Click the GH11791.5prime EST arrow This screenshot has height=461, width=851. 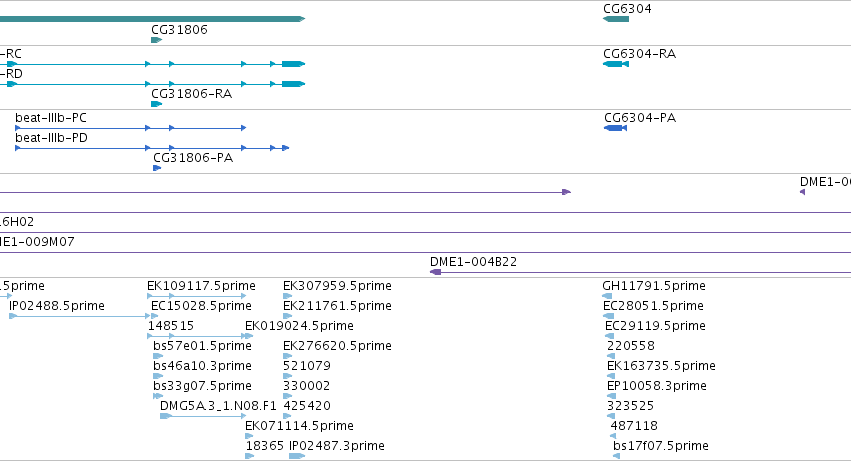click(x=607, y=296)
